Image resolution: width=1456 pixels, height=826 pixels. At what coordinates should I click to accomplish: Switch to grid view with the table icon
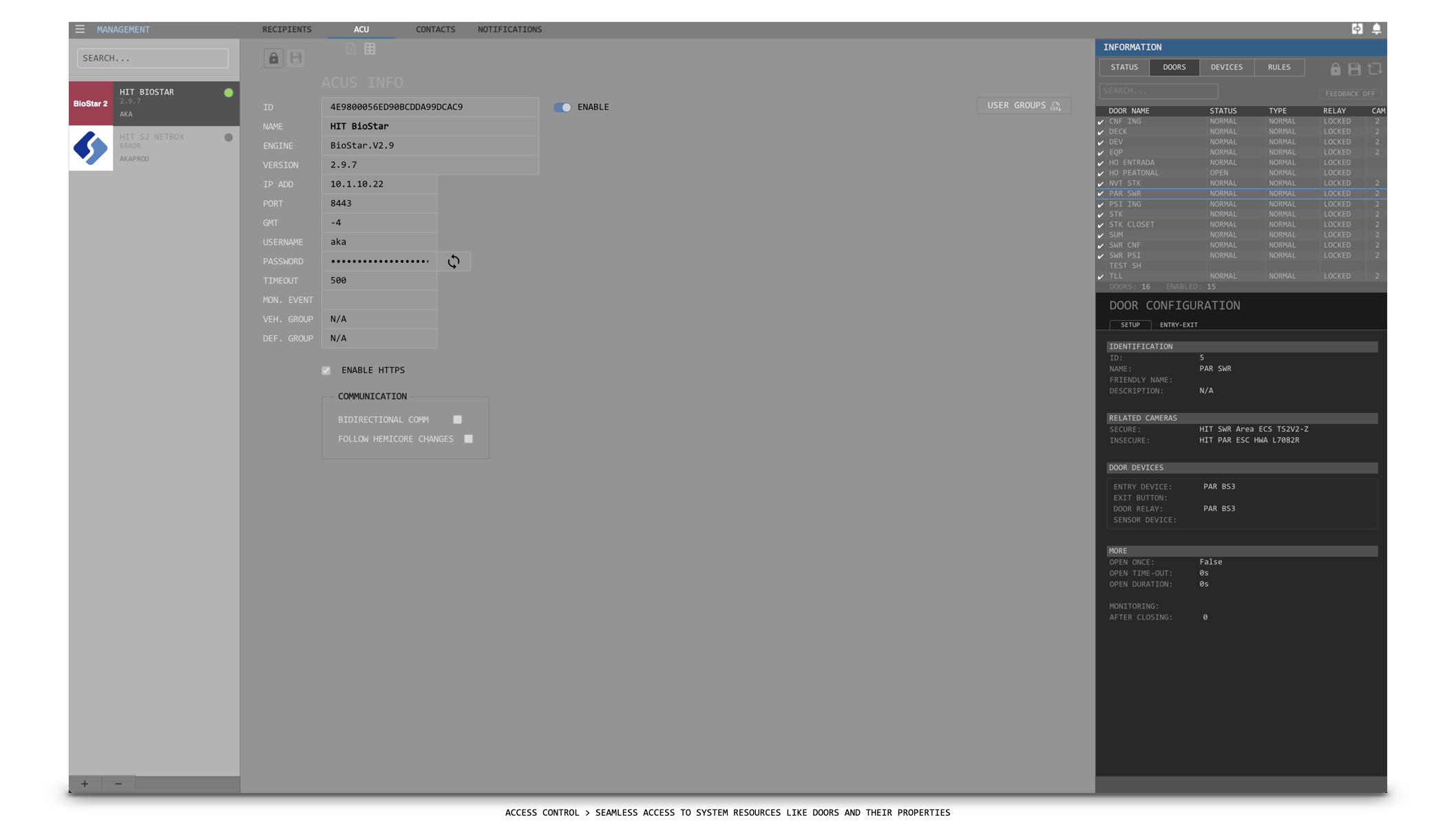pyautogui.click(x=370, y=48)
